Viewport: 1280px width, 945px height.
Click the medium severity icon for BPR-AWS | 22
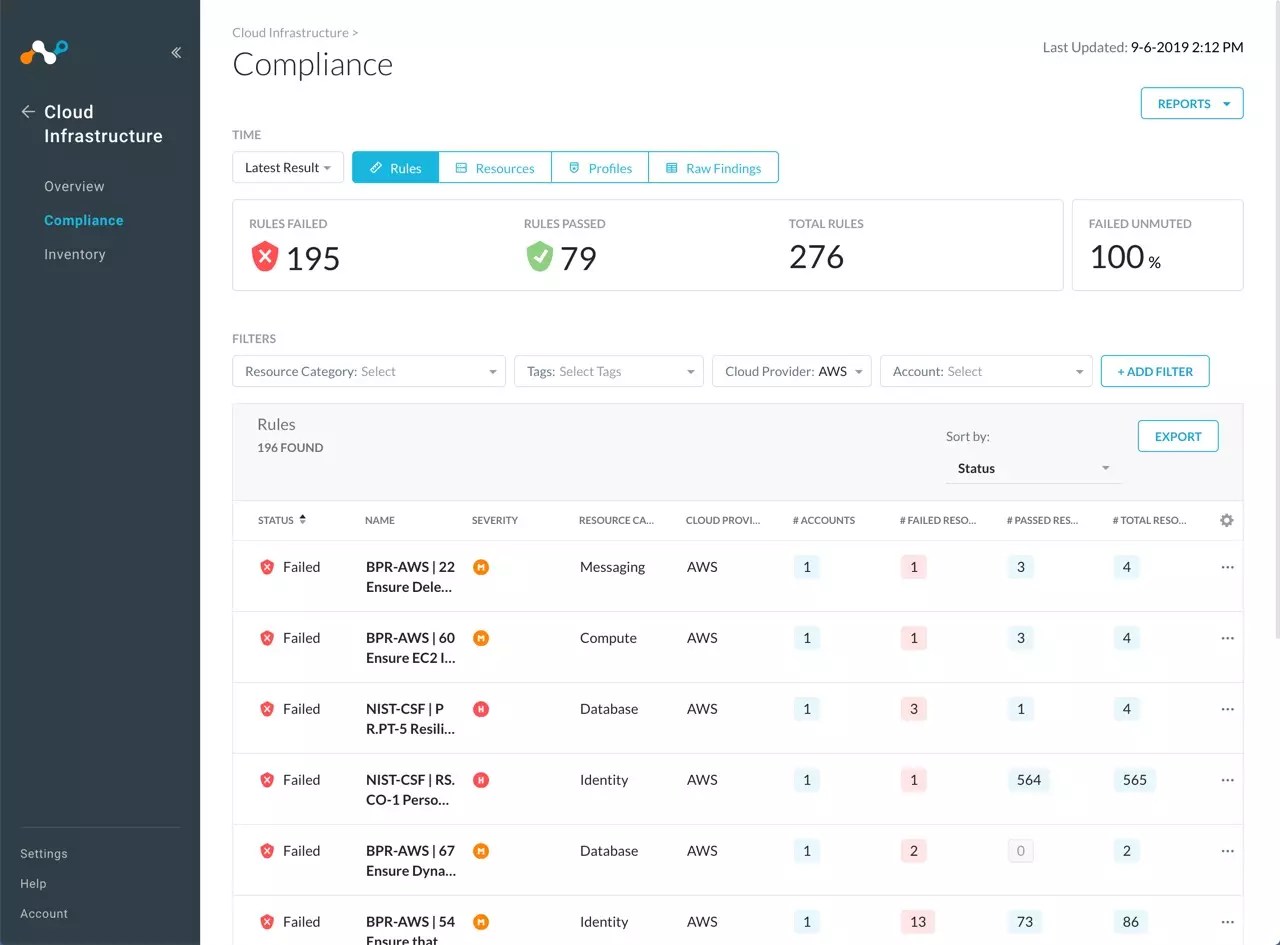click(481, 567)
